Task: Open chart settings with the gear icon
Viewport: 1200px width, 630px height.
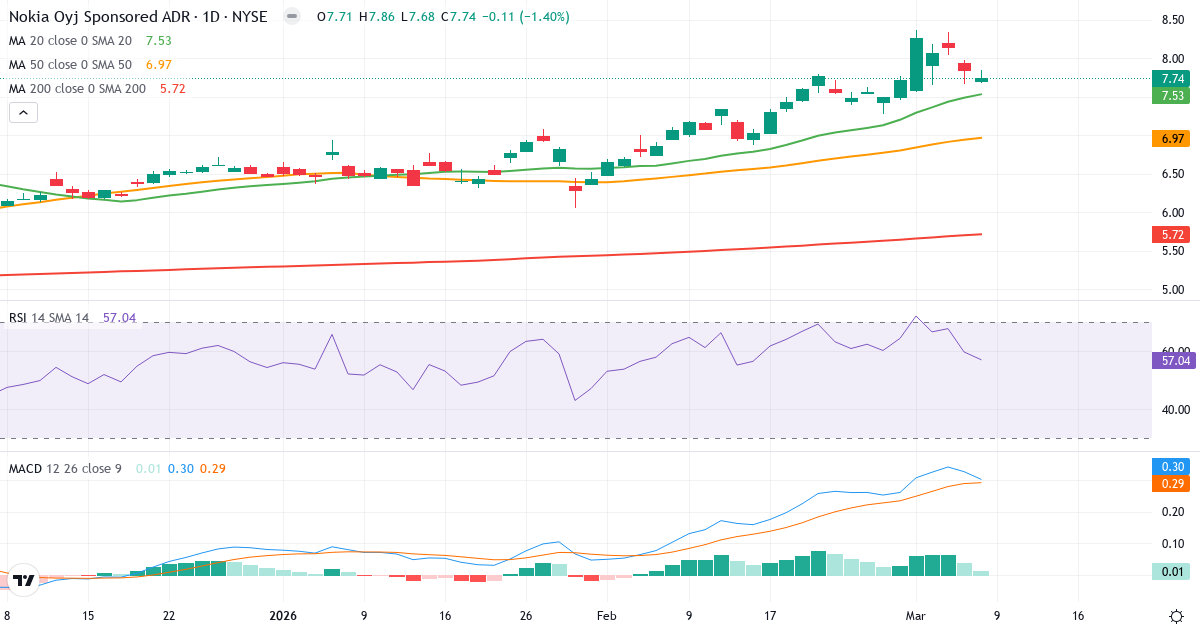Action: click(1178, 617)
